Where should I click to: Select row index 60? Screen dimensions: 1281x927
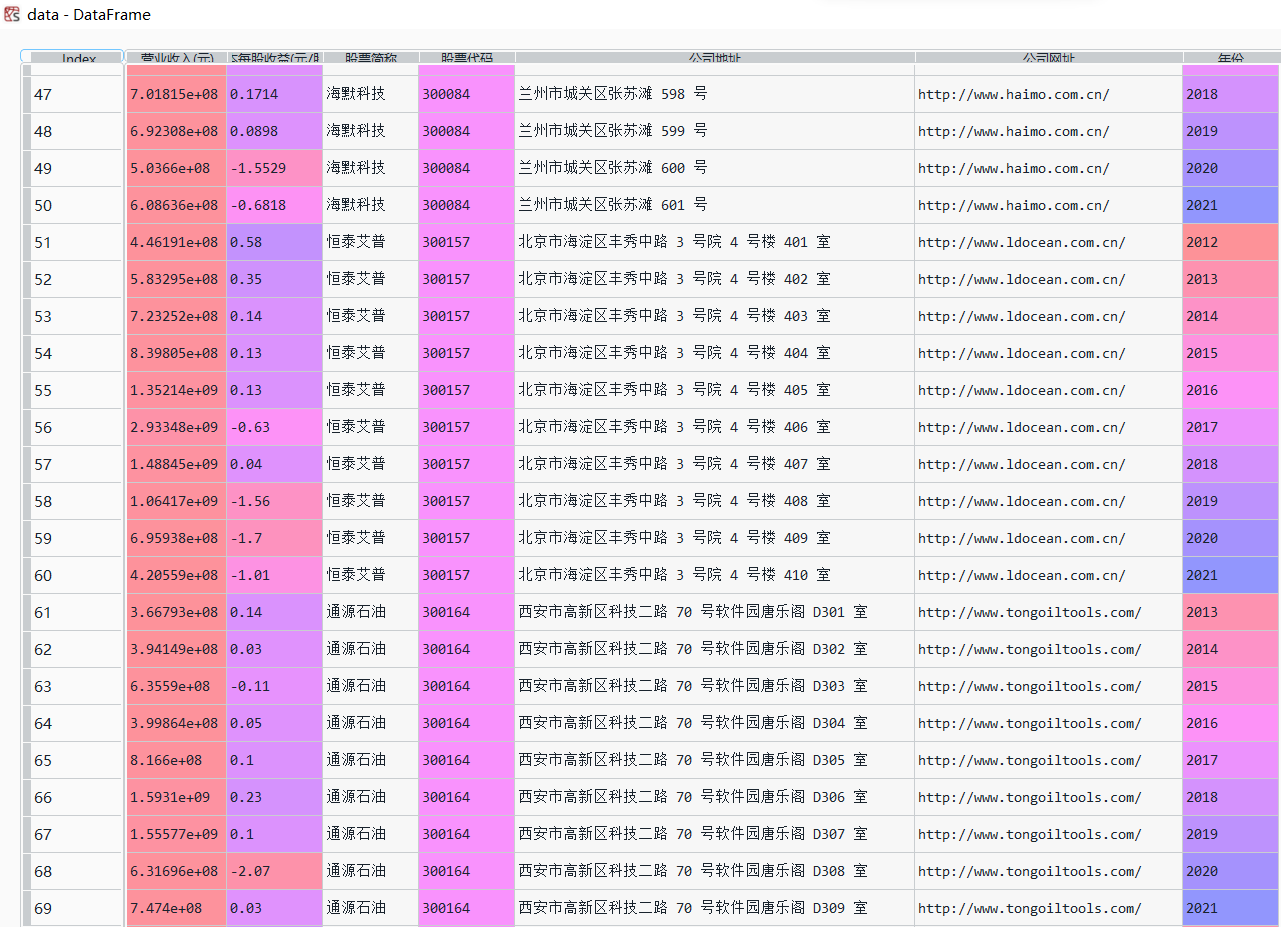tap(76, 576)
